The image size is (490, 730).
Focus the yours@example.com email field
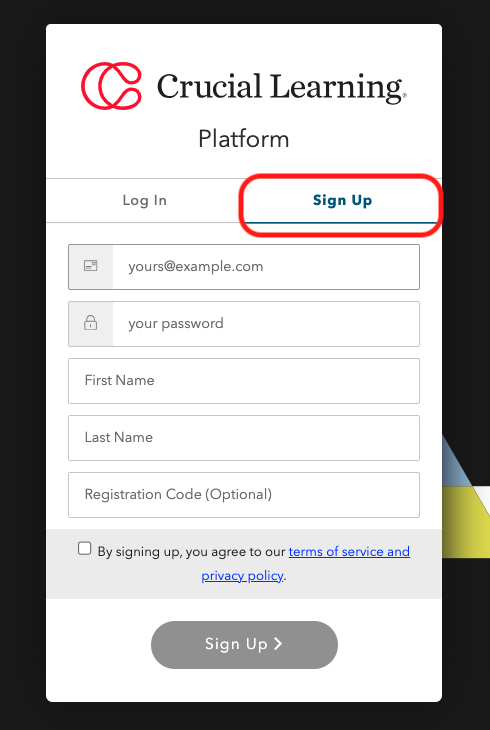click(244, 267)
